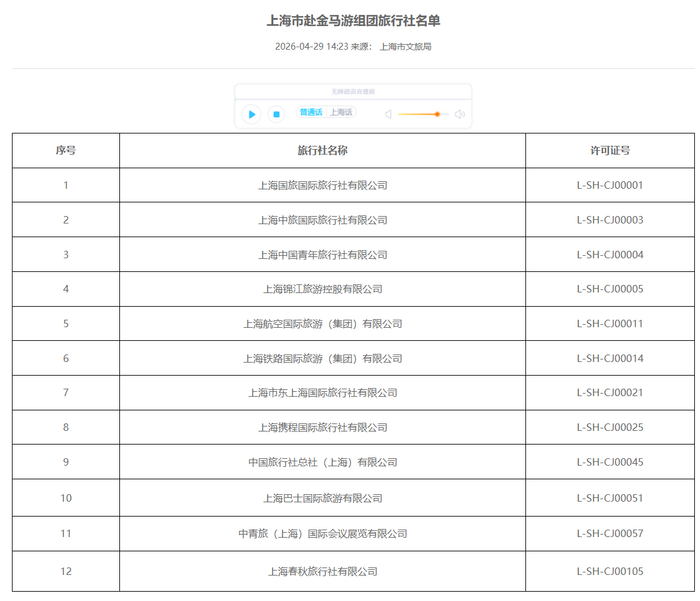
Task: Click license number L-SH-CJ00051
Action: [x=610, y=498]
